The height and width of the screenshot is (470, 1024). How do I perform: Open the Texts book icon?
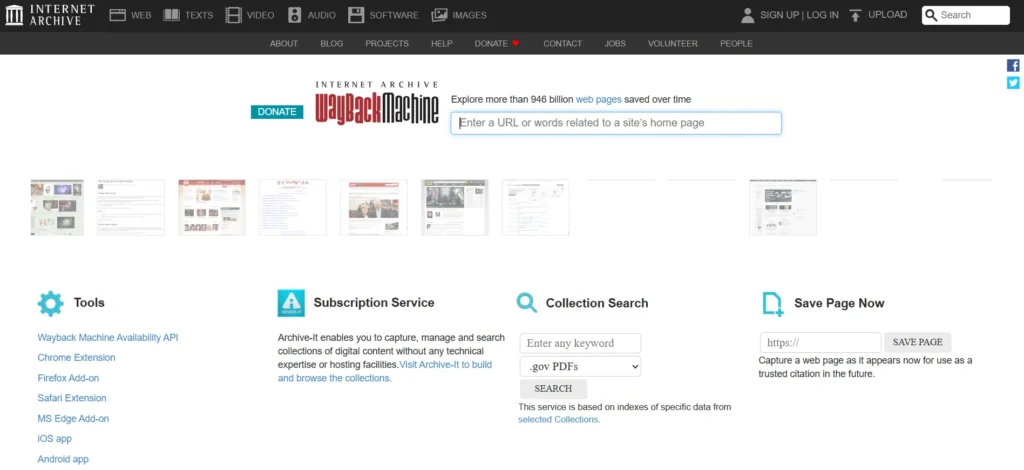171,15
